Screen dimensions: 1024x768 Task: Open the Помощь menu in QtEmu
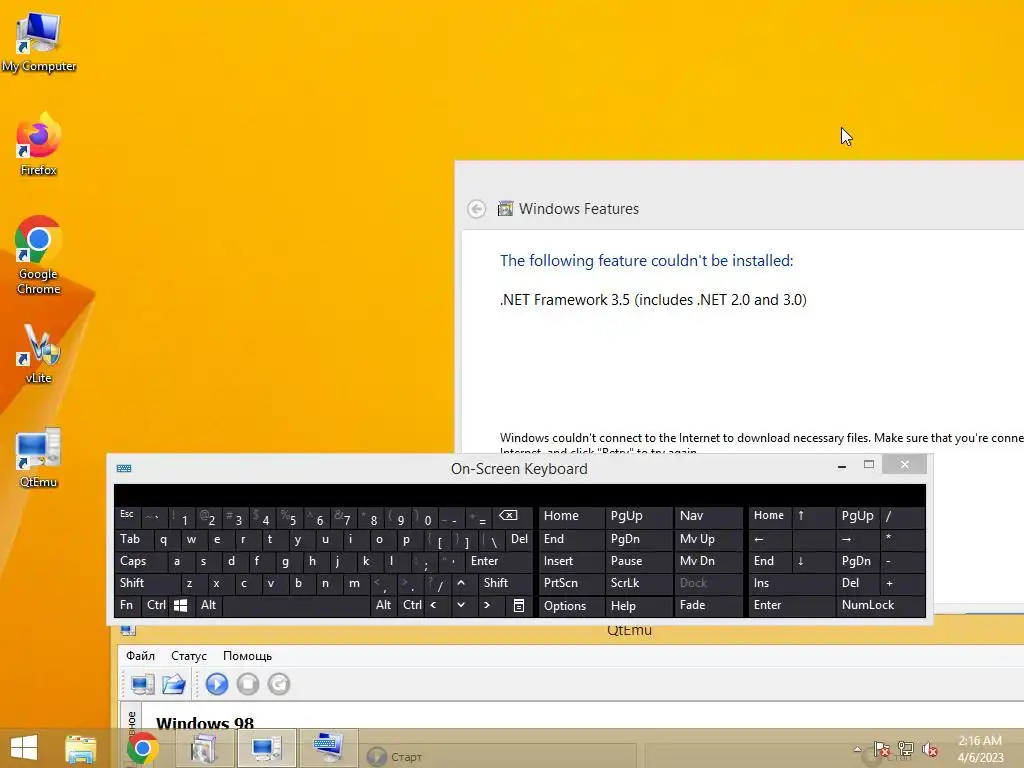click(x=248, y=656)
